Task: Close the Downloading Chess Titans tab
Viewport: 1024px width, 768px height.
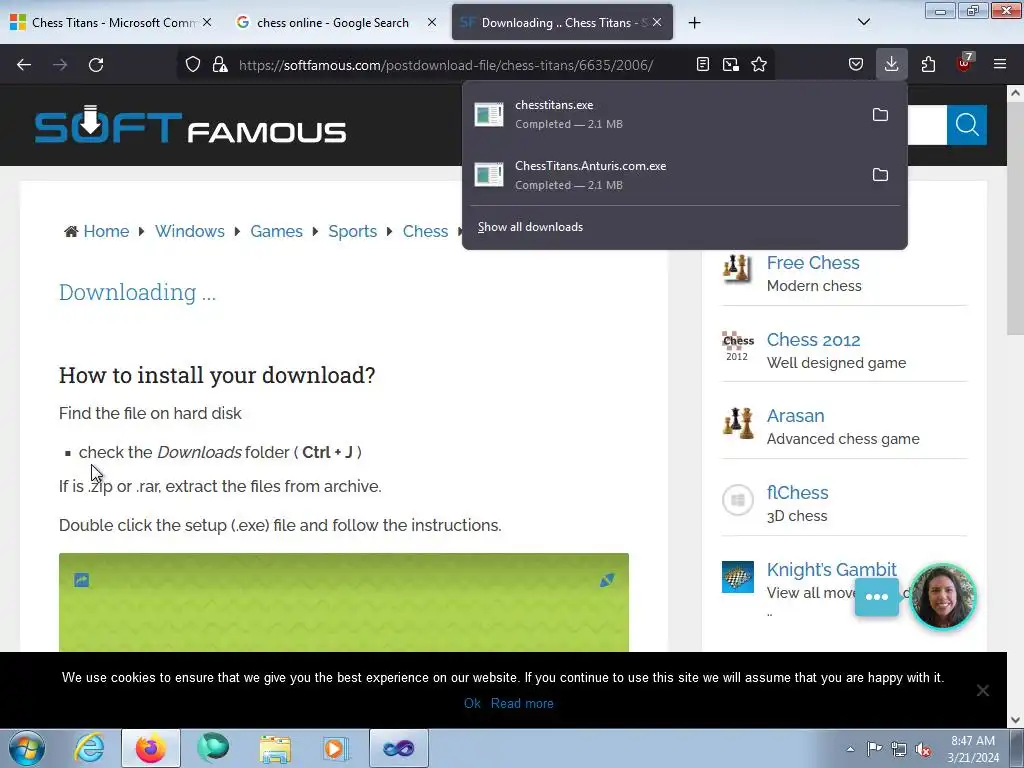Action: 657,22
